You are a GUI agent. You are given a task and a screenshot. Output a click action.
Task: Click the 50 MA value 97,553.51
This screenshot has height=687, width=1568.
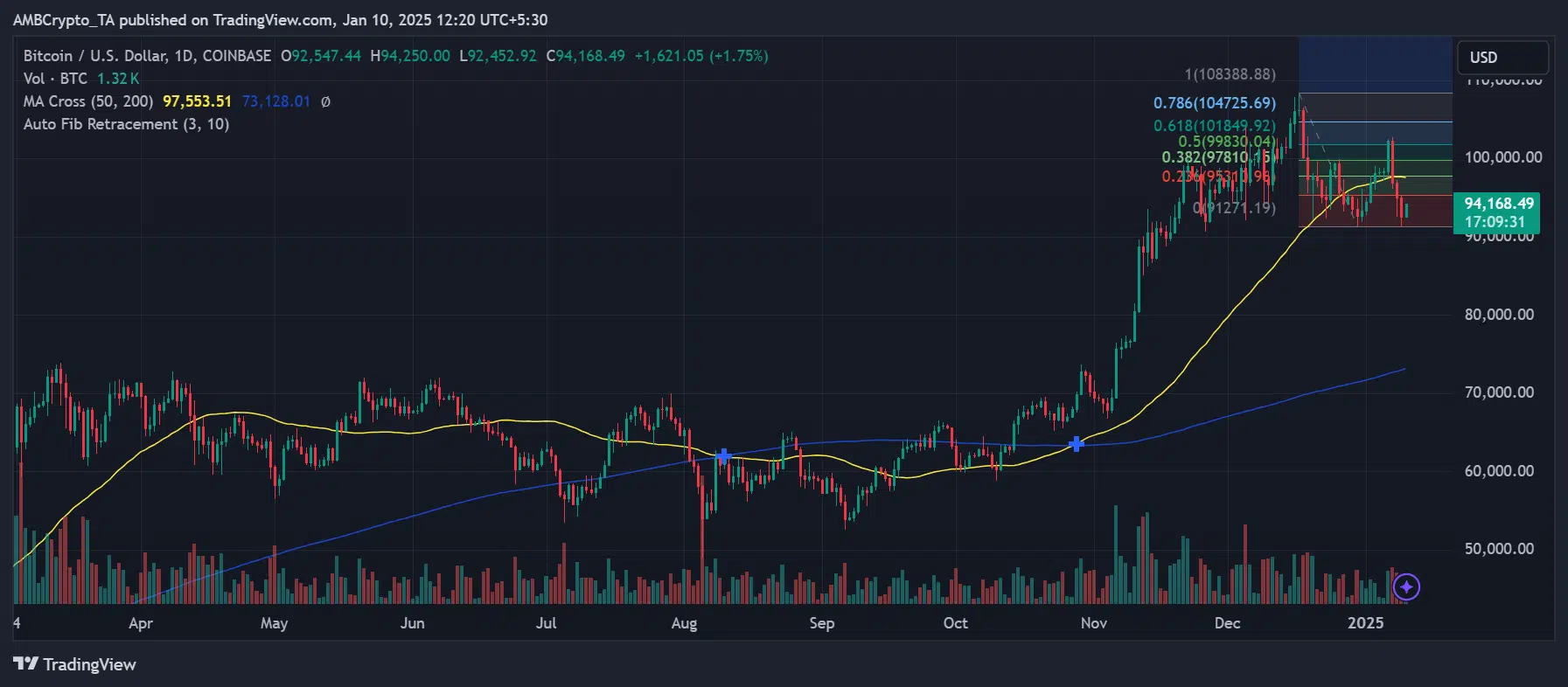coord(198,101)
